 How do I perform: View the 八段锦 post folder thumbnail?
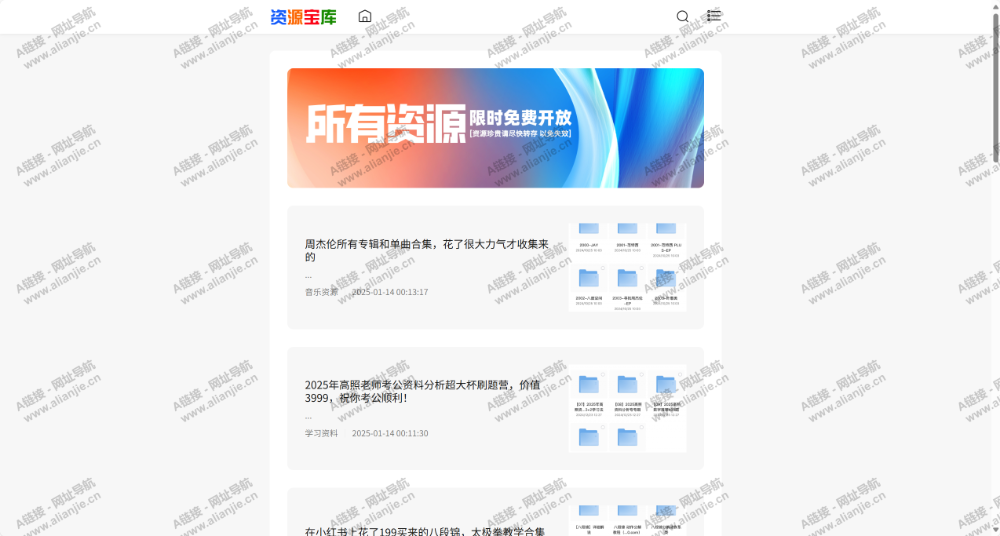pyautogui.click(x=628, y=521)
